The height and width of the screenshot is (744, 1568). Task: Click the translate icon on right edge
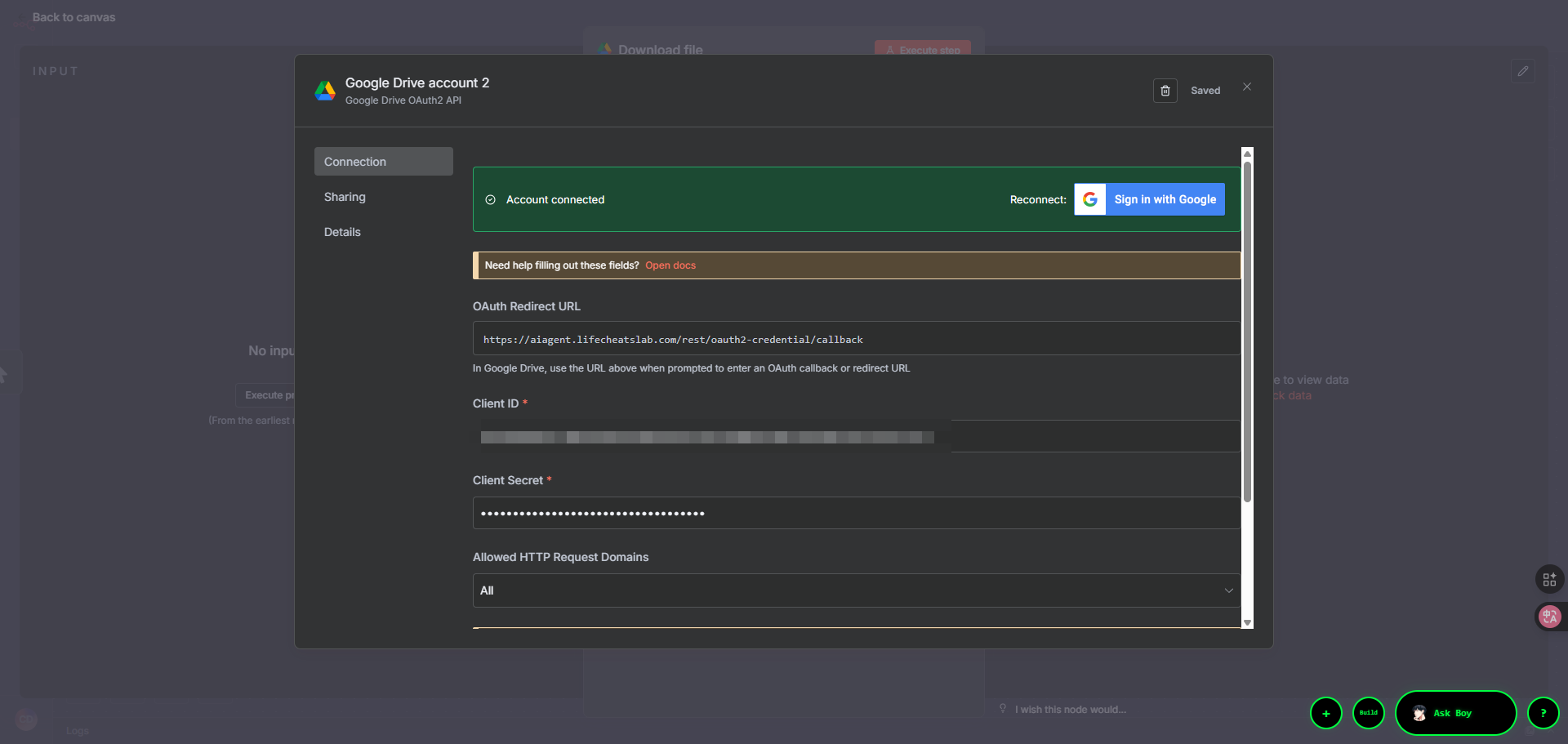pos(1548,617)
